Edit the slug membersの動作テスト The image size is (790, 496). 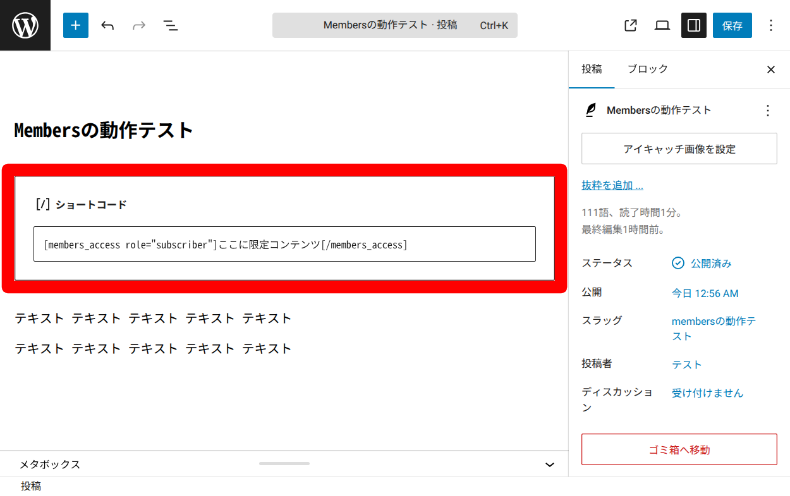713,329
